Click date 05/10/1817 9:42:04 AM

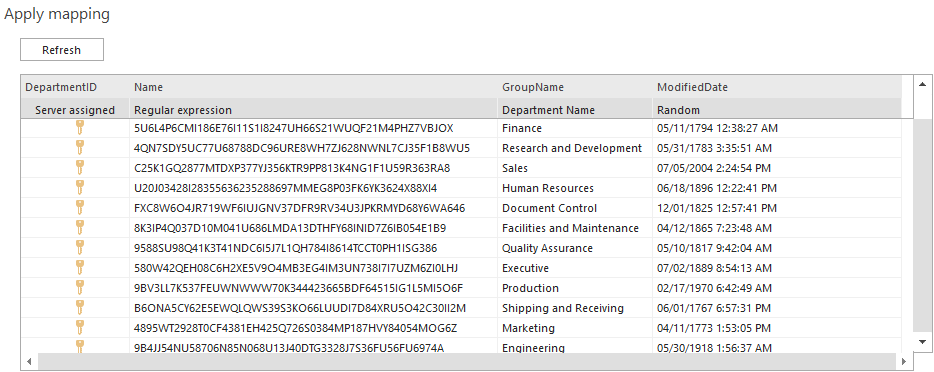coord(714,248)
